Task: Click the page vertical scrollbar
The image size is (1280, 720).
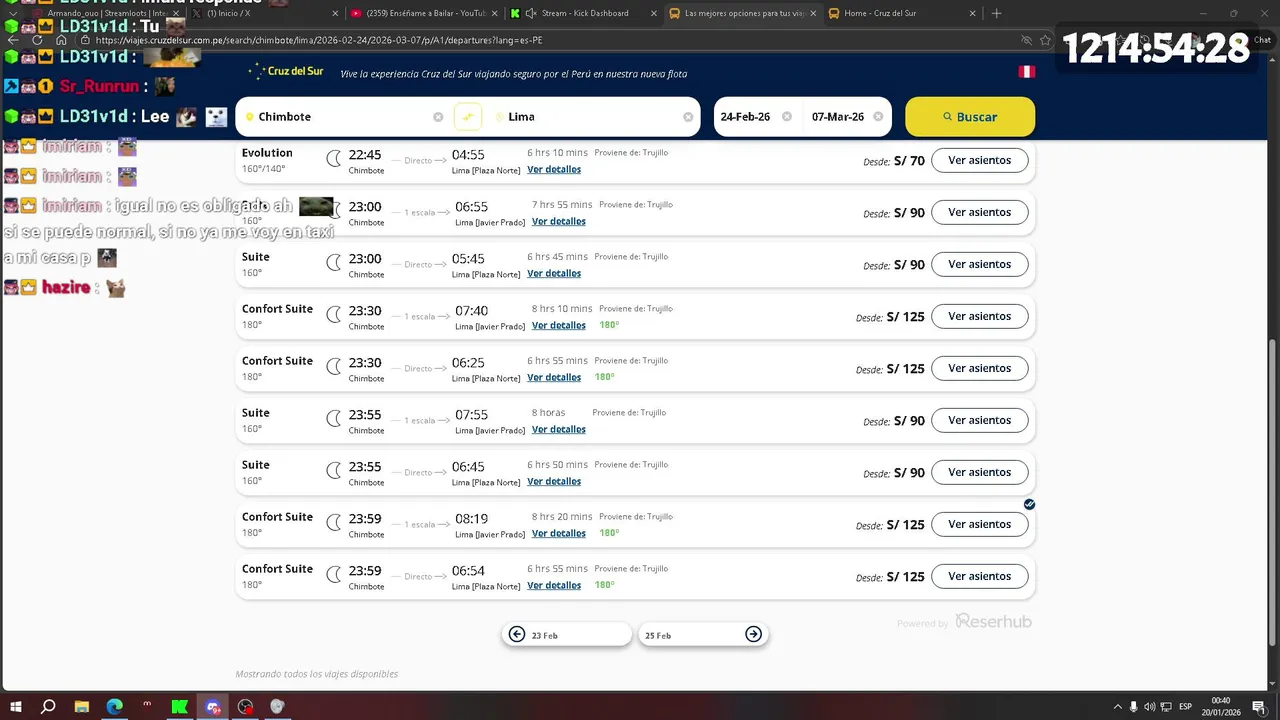Action: coord(1273,490)
